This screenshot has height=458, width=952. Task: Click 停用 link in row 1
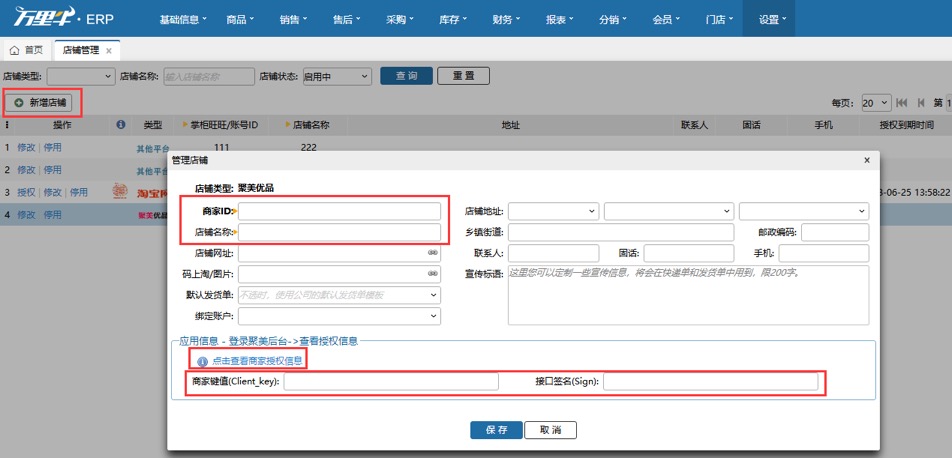click(52, 148)
